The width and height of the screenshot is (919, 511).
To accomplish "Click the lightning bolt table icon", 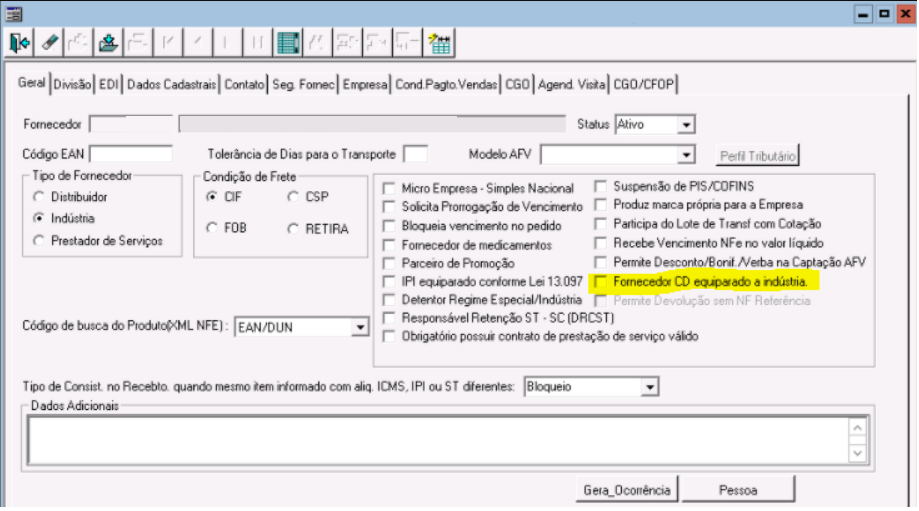I will pyautogui.click(x=439, y=43).
